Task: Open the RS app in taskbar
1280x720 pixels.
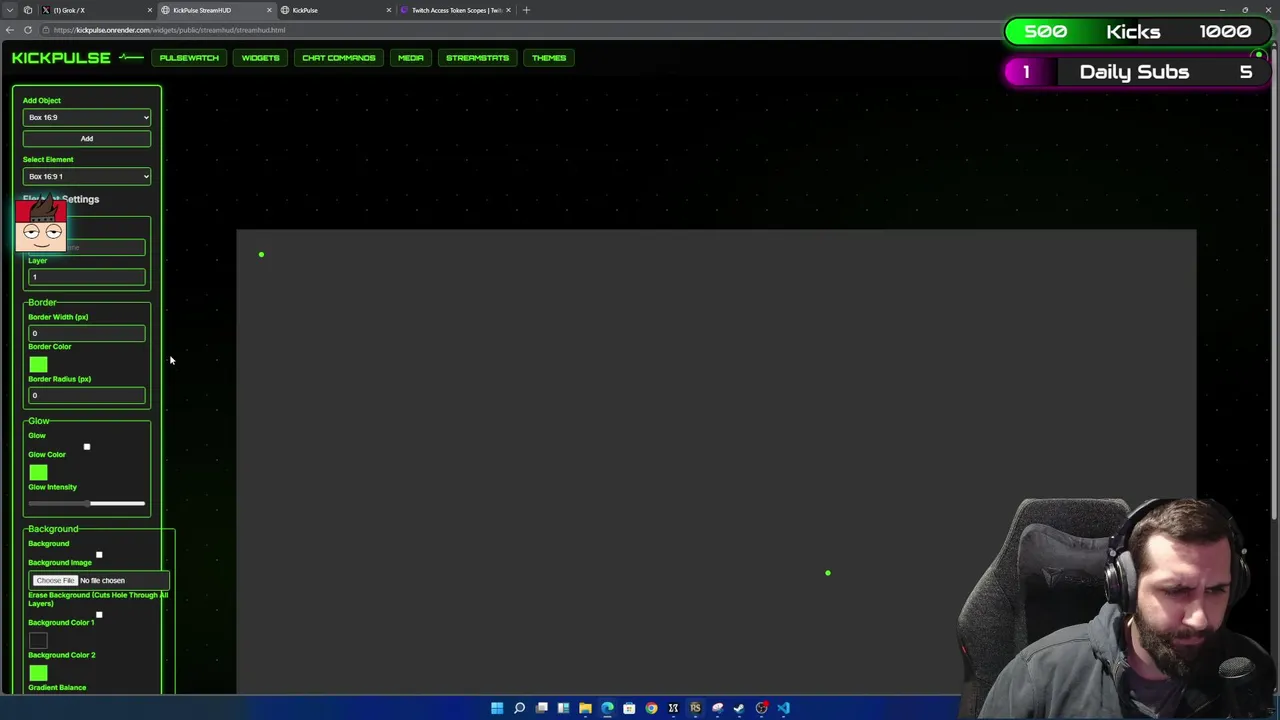Action: (x=695, y=708)
